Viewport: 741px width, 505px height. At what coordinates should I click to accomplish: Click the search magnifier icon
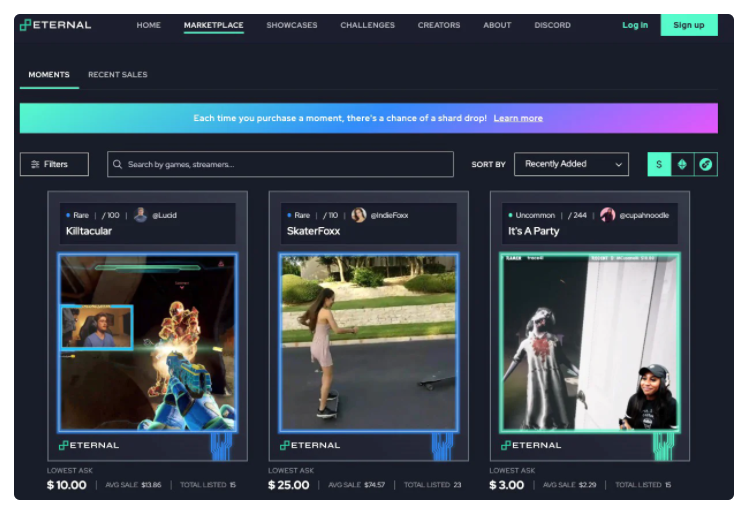click(x=118, y=164)
